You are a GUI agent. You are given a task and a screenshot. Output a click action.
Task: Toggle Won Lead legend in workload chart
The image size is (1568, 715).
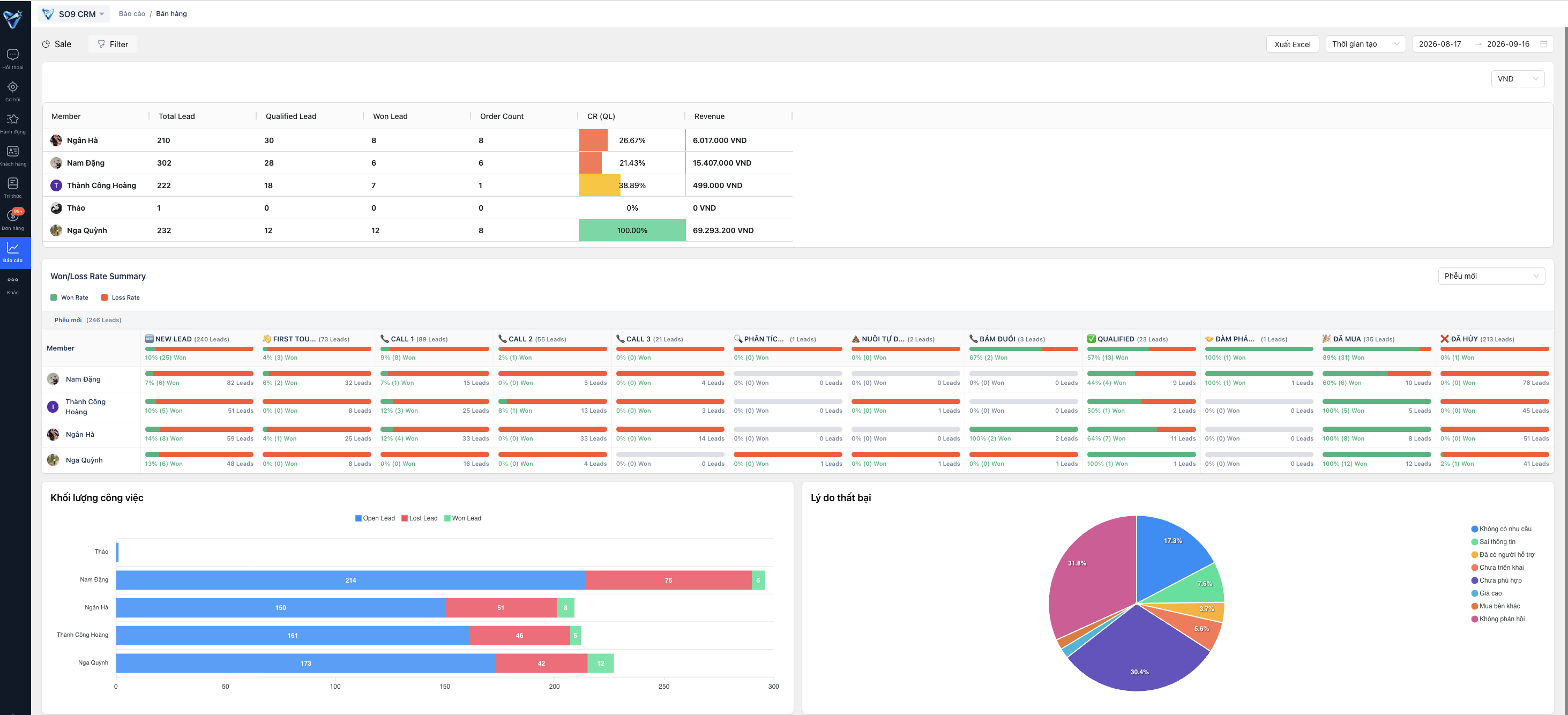pos(462,518)
